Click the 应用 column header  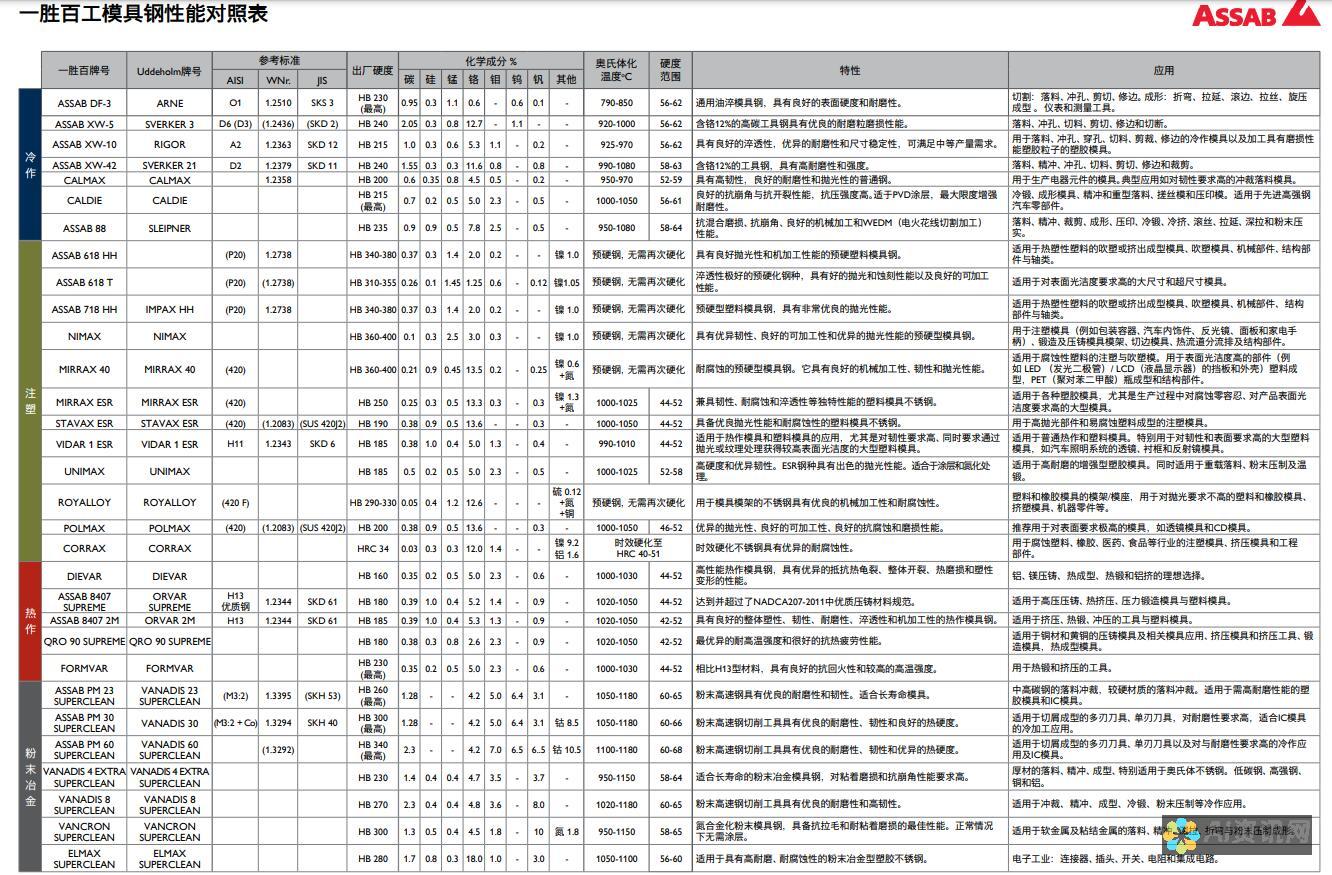pos(1163,71)
